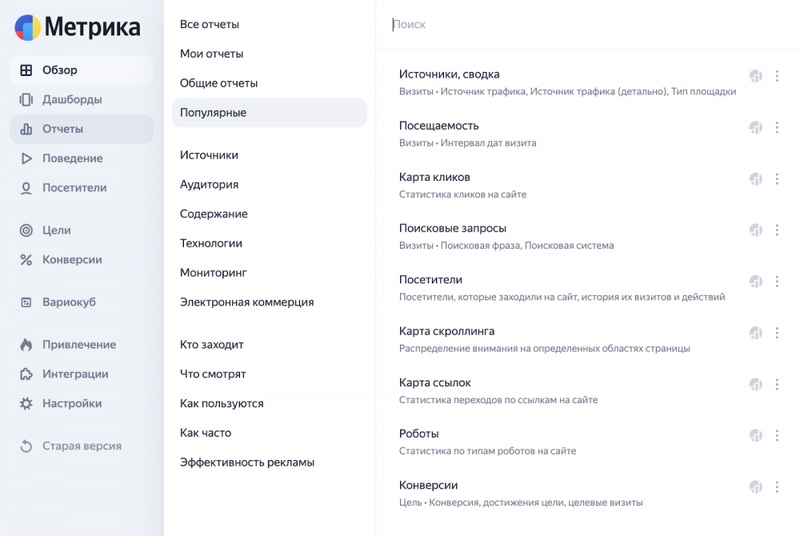The image size is (800, 536).
Task: Select the Все отчеты category
Action: point(209,24)
